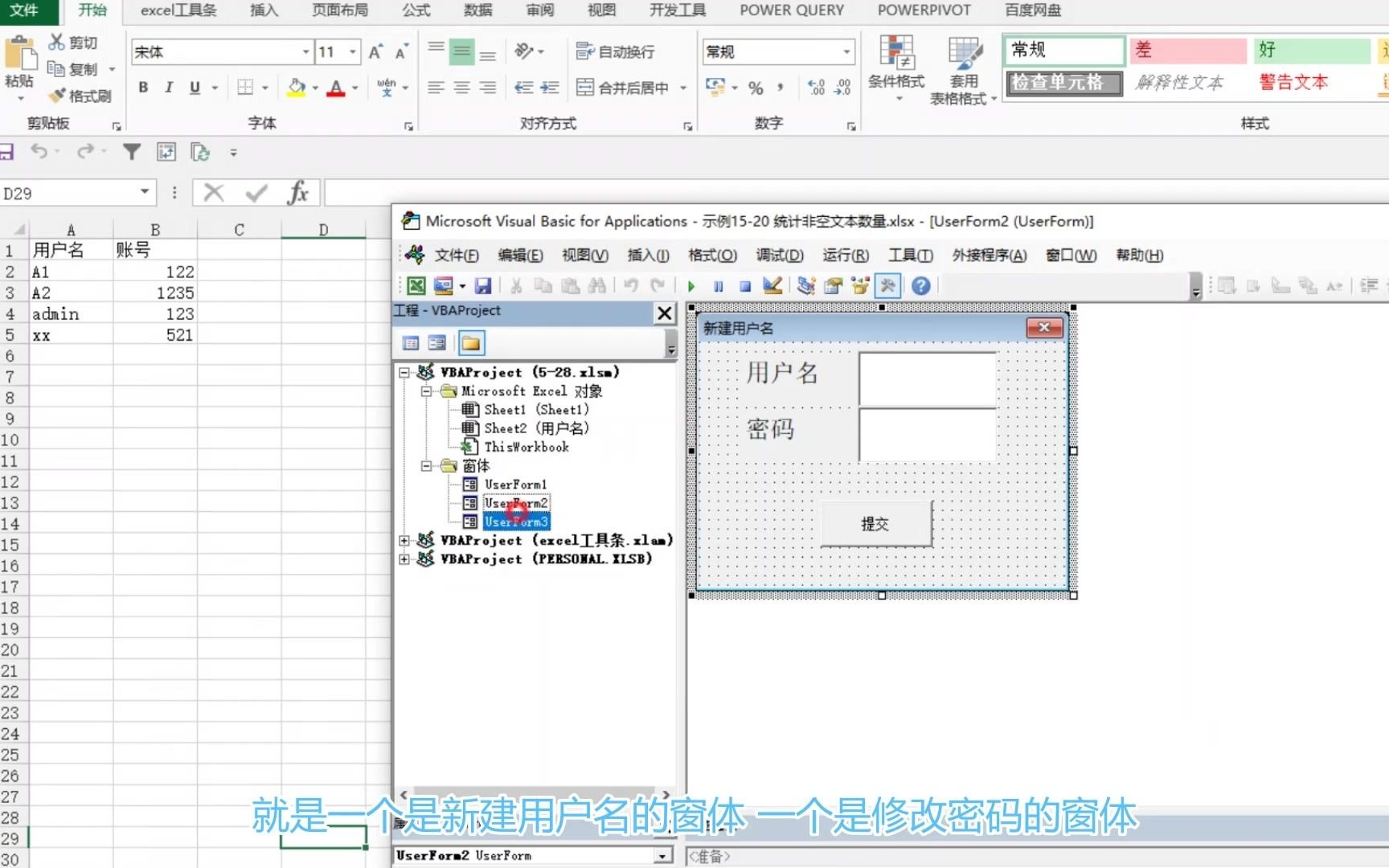Image resolution: width=1389 pixels, height=868 pixels.
Task: Click the increase decimal icon
Action: click(816, 87)
